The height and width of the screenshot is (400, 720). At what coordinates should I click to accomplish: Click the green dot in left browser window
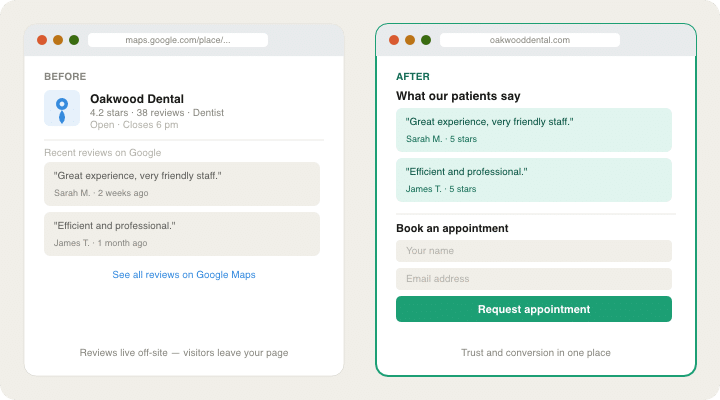click(x=74, y=40)
